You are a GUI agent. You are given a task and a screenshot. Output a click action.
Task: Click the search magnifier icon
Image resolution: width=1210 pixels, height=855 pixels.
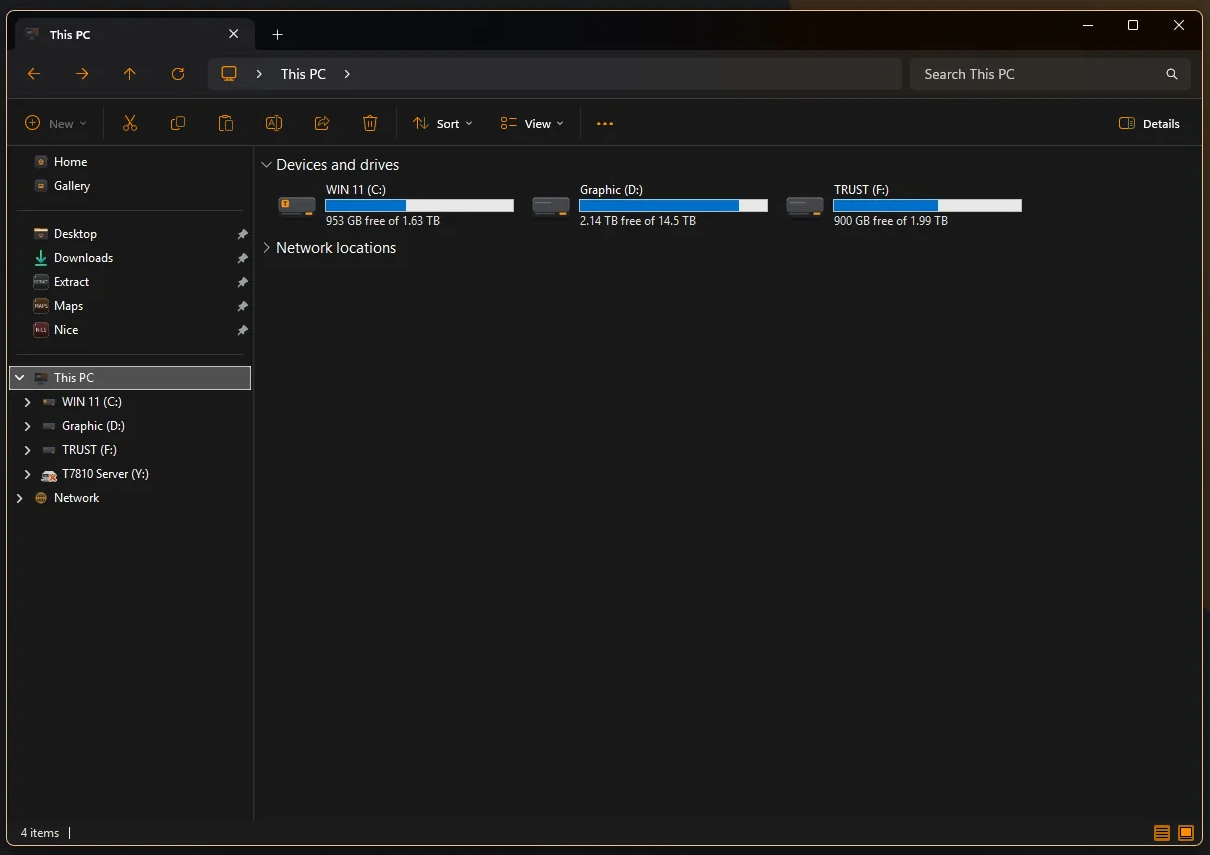pos(1172,74)
